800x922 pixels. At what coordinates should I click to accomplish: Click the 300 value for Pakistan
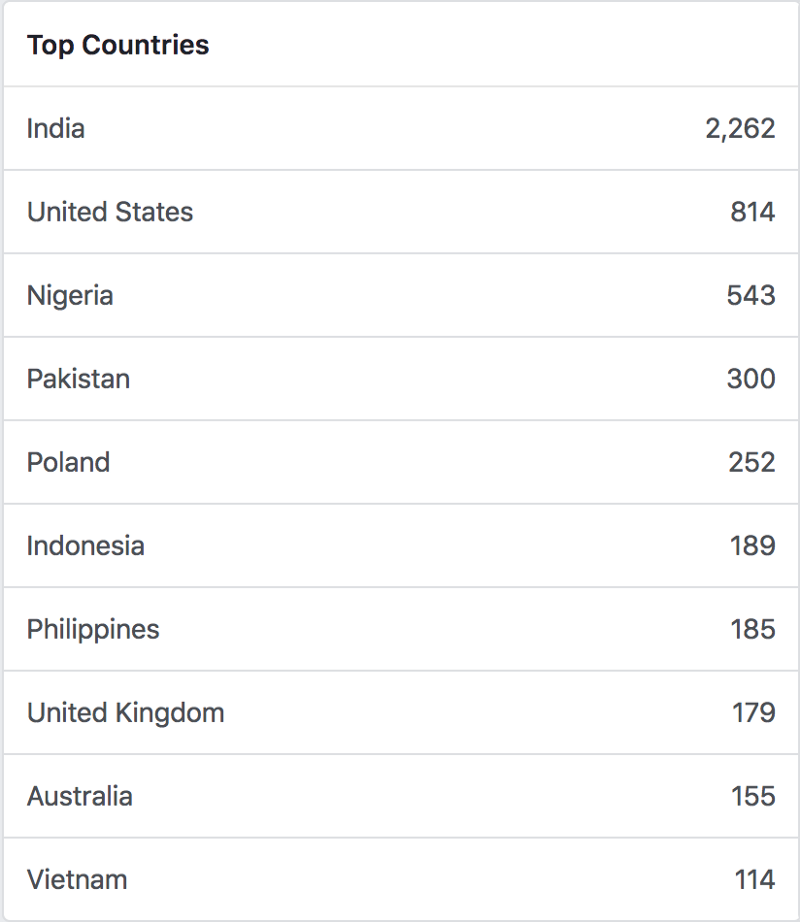(x=751, y=379)
